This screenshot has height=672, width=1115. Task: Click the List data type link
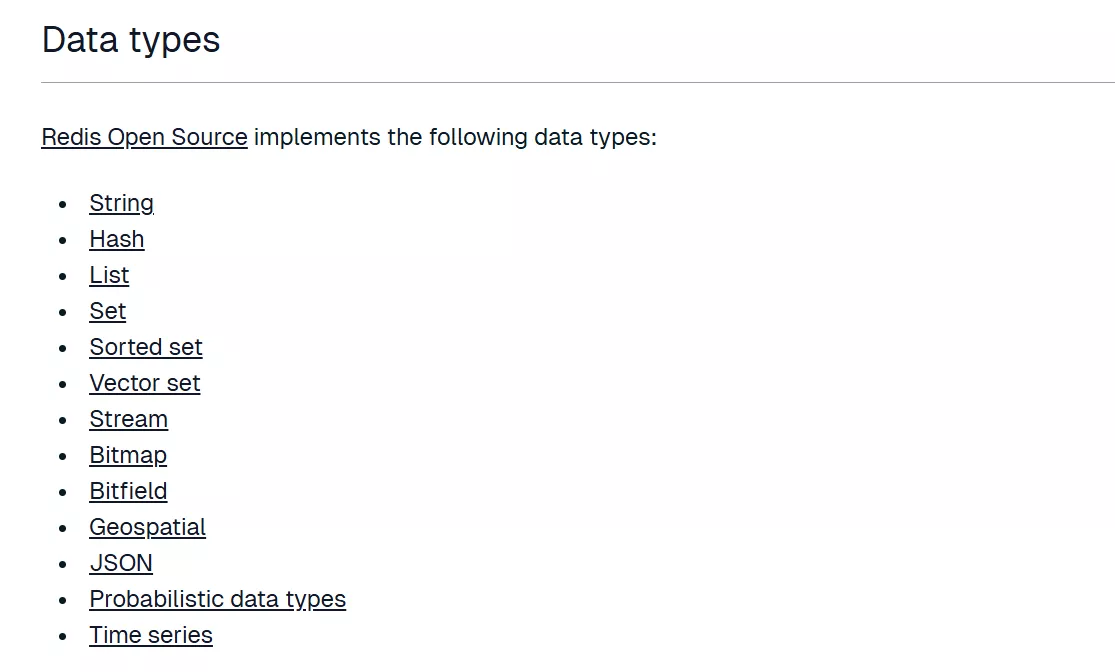coord(109,275)
